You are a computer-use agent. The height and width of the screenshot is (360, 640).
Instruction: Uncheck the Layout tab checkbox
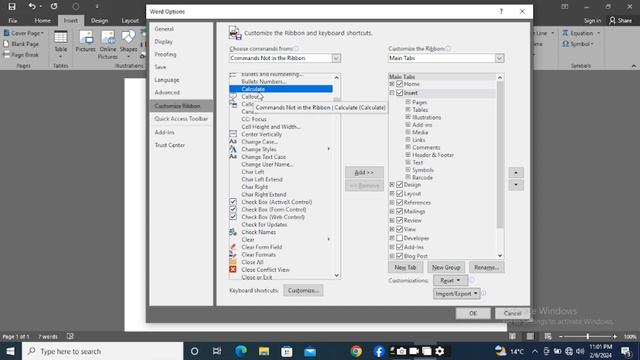400,193
